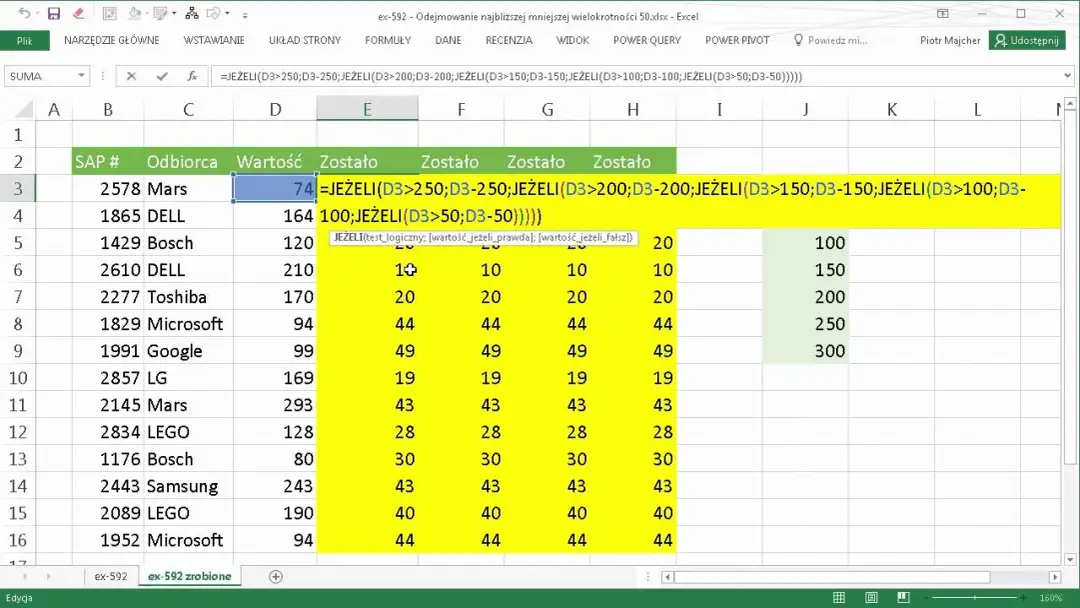Click the Undo arrow in title bar
The image size is (1080, 608).
[23, 14]
